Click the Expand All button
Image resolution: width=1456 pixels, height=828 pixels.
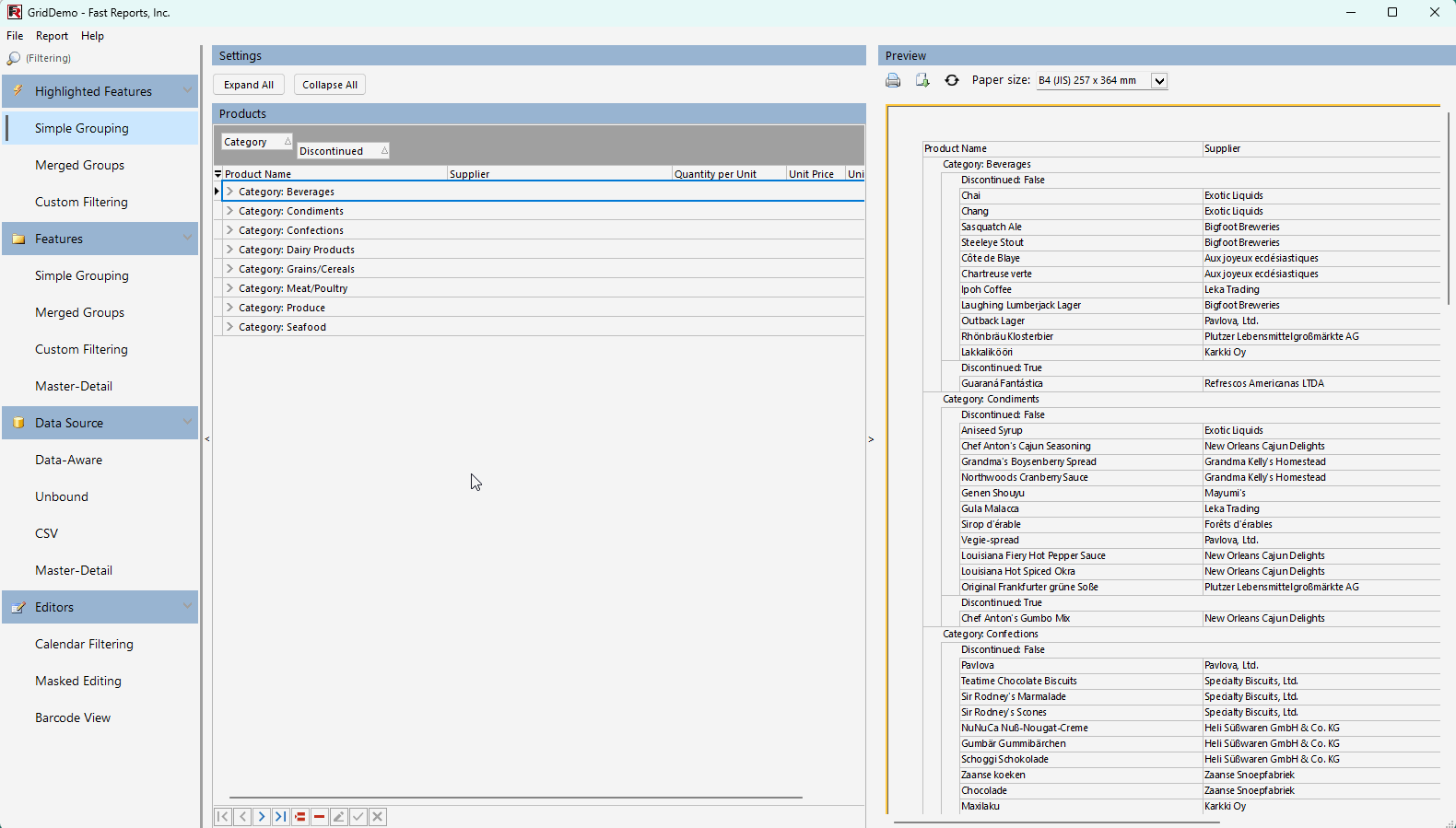click(x=249, y=85)
